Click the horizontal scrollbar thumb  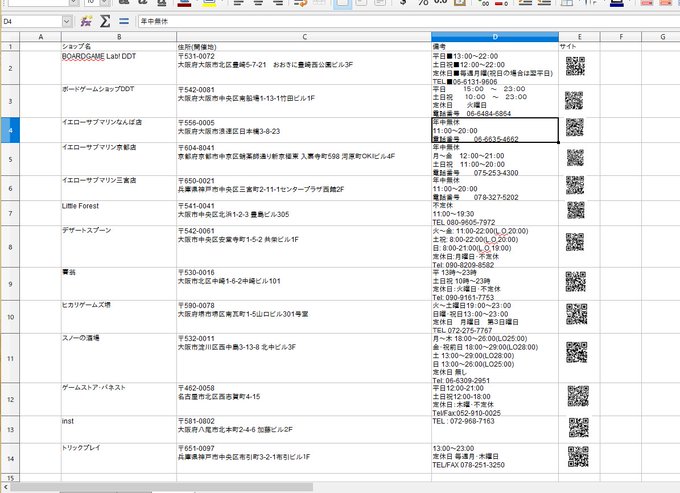pyautogui.click(x=161, y=487)
